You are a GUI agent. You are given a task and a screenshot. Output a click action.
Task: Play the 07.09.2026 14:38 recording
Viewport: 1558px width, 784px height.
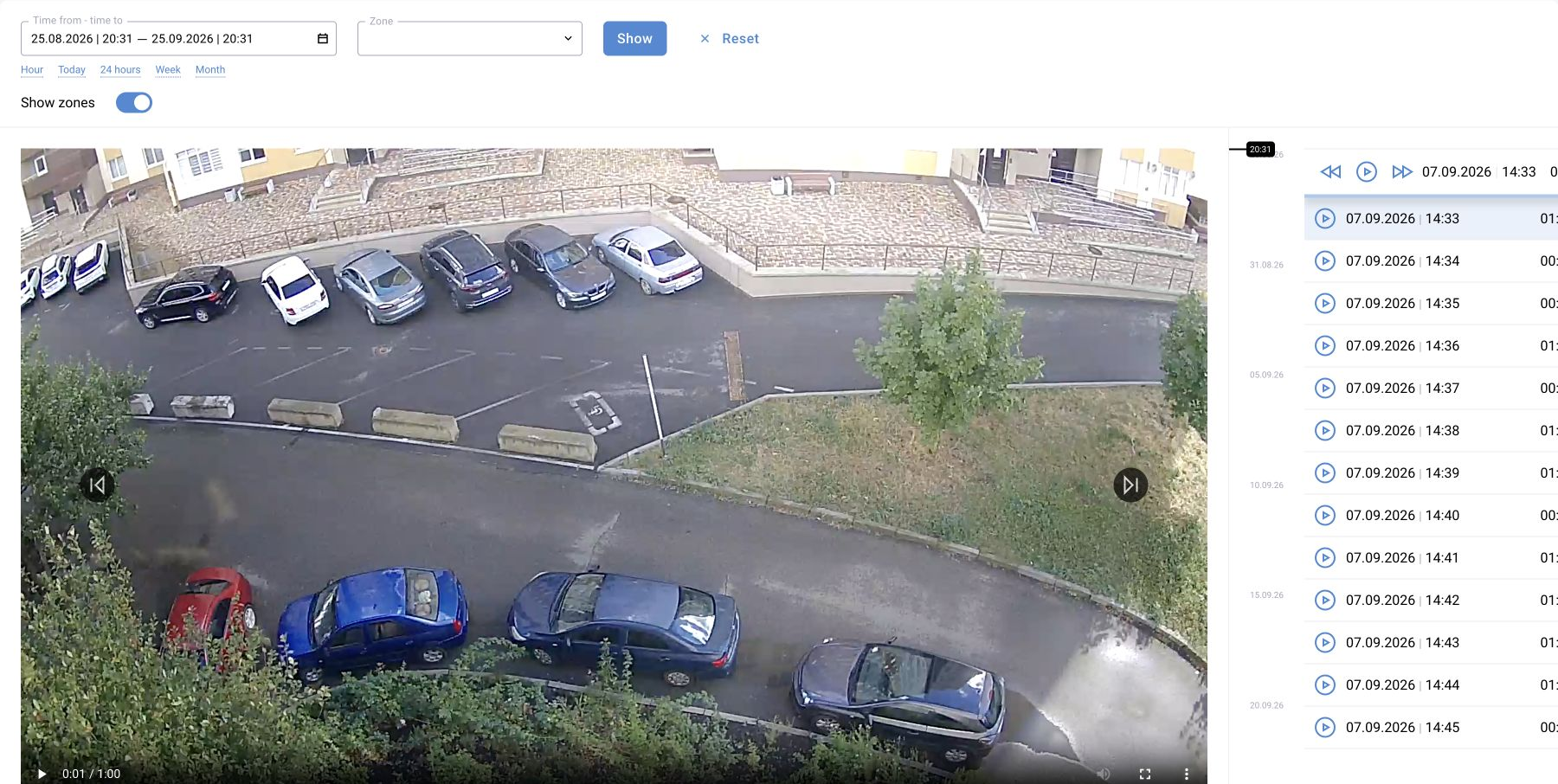pos(1325,431)
